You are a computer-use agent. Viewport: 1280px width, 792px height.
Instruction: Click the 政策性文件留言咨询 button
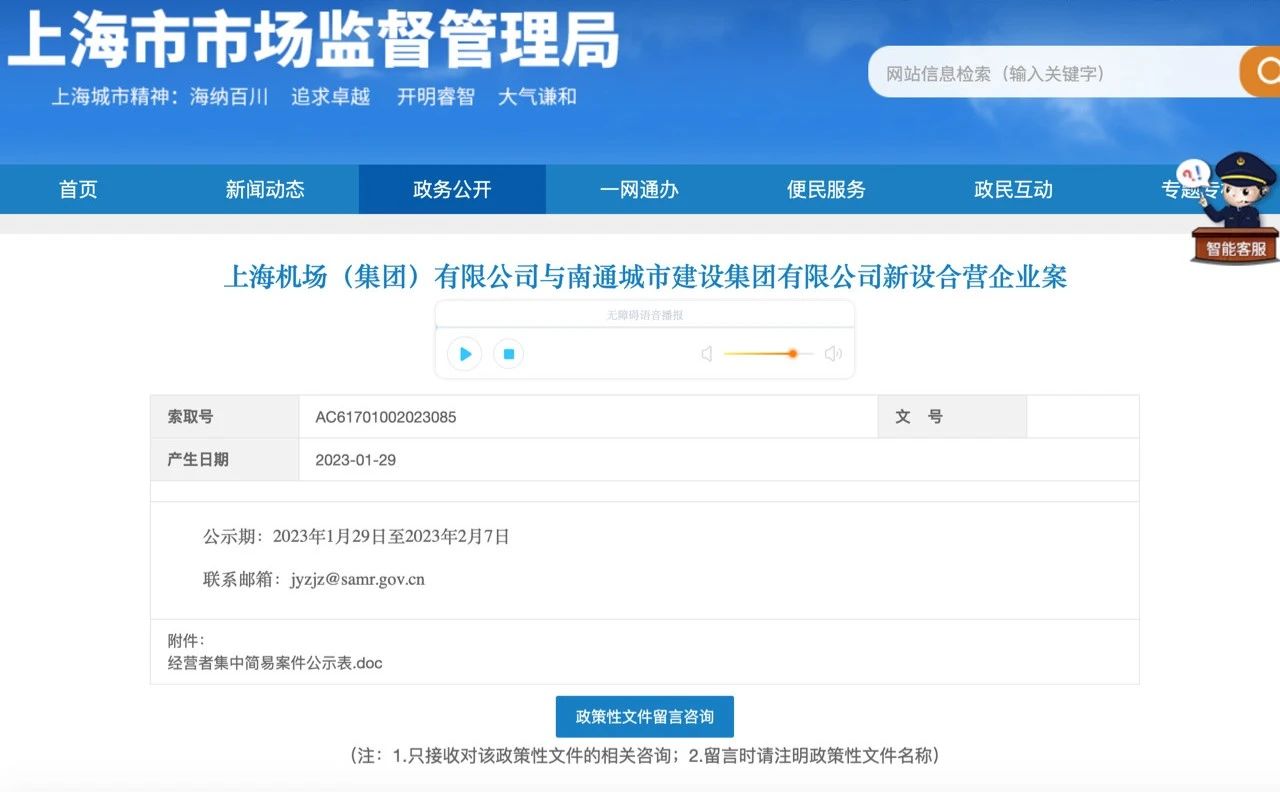click(645, 717)
